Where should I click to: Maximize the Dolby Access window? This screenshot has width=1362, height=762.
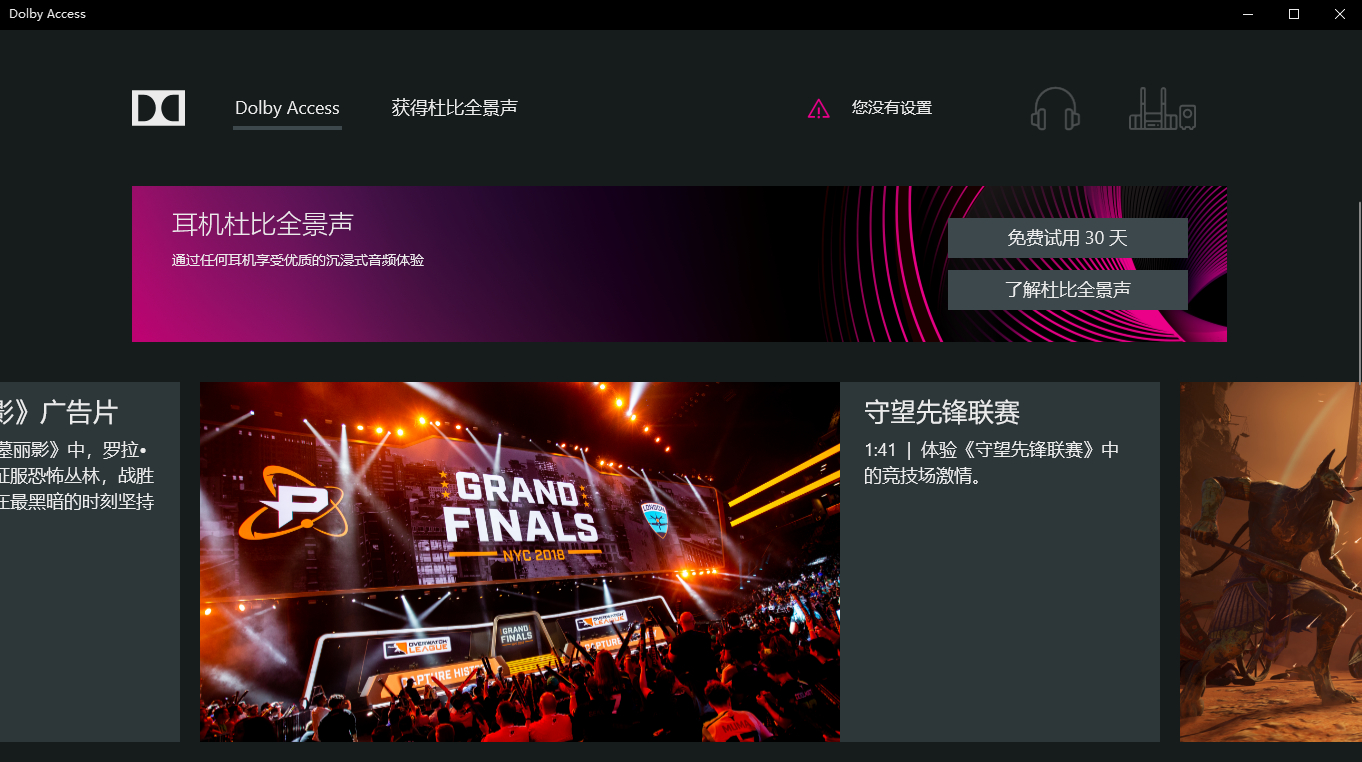coord(1294,14)
